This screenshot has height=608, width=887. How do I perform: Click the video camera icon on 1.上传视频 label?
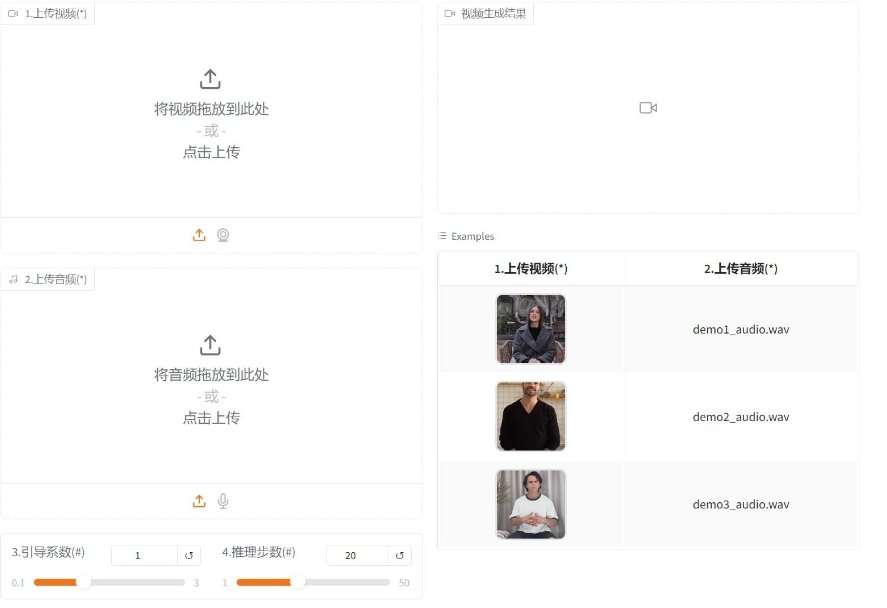11,13
